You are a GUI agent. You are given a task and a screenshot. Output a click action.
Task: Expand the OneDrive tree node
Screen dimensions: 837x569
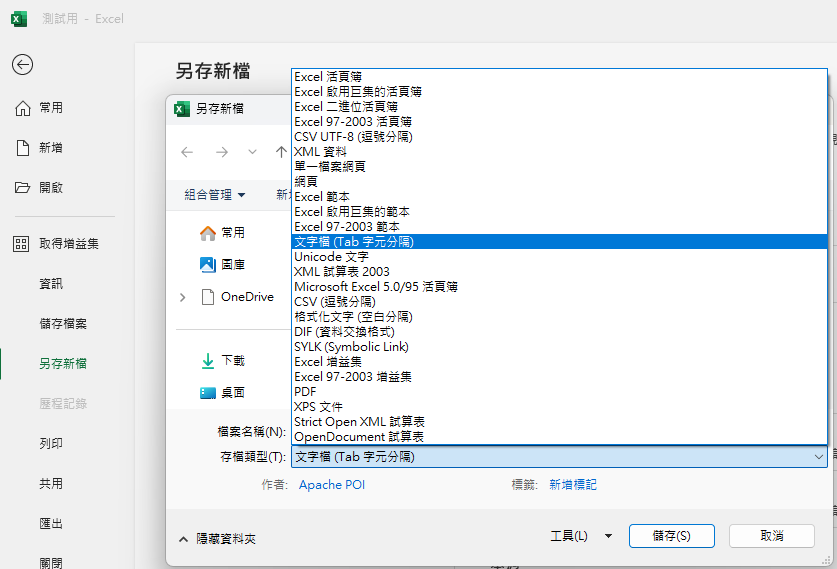183,297
